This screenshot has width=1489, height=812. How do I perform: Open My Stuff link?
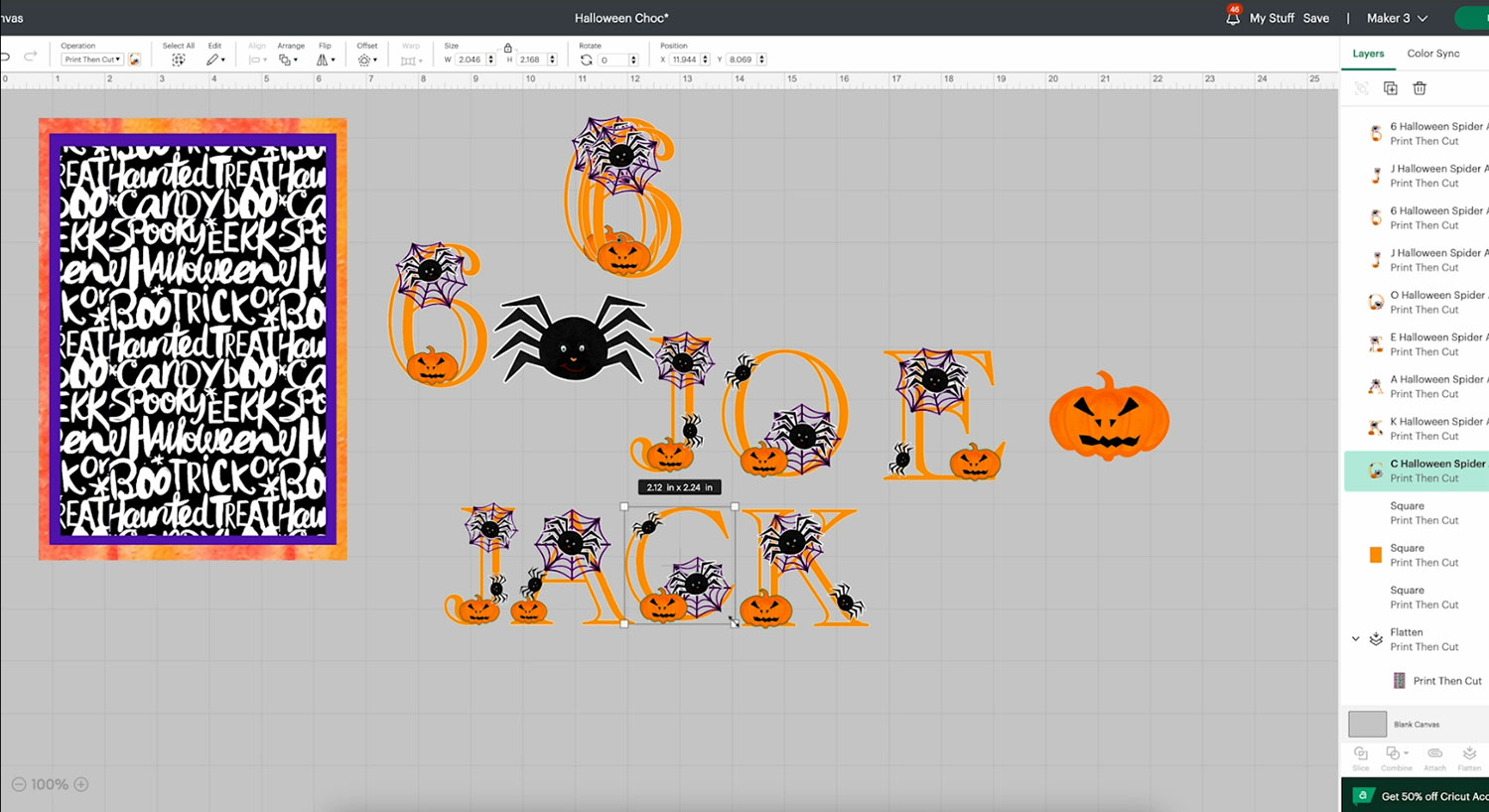(1272, 18)
